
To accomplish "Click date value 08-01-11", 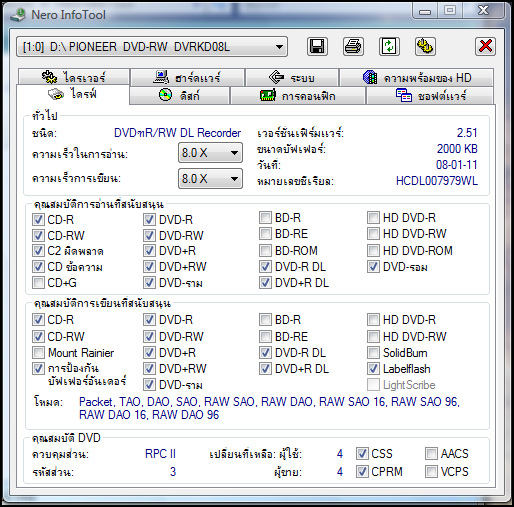I will coord(457,165).
